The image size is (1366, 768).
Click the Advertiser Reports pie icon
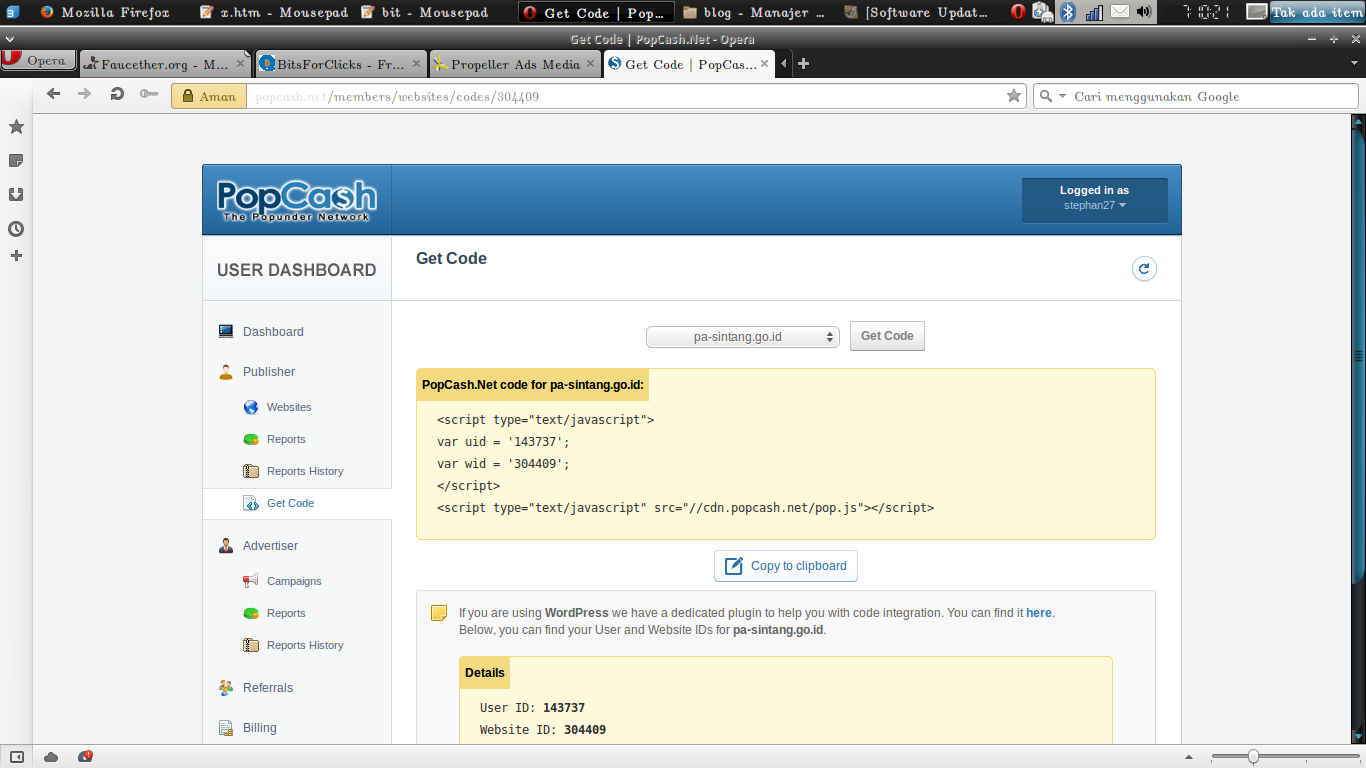pos(251,614)
